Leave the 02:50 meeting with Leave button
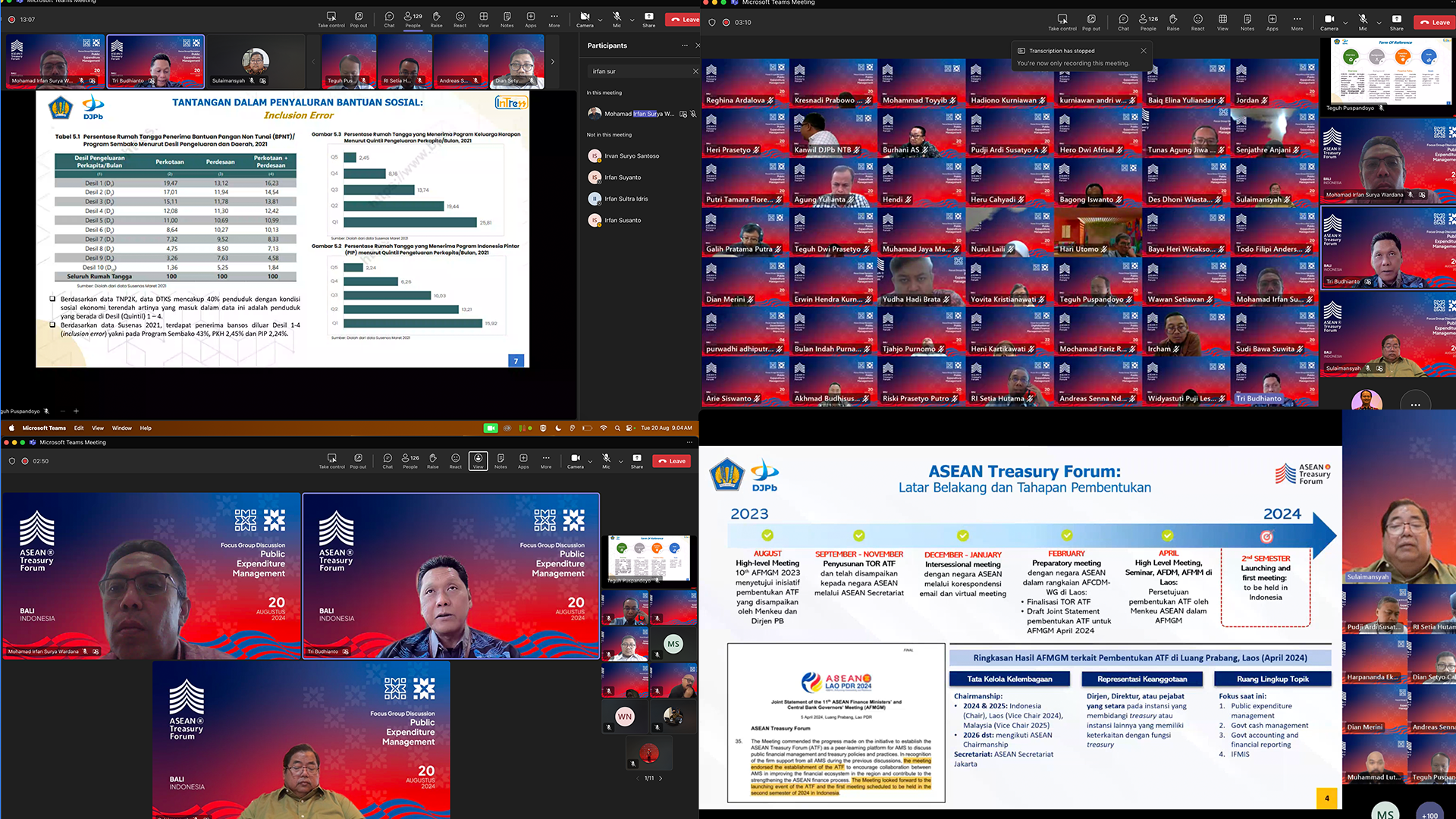Screen dimensions: 1456x819 tap(672, 460)
